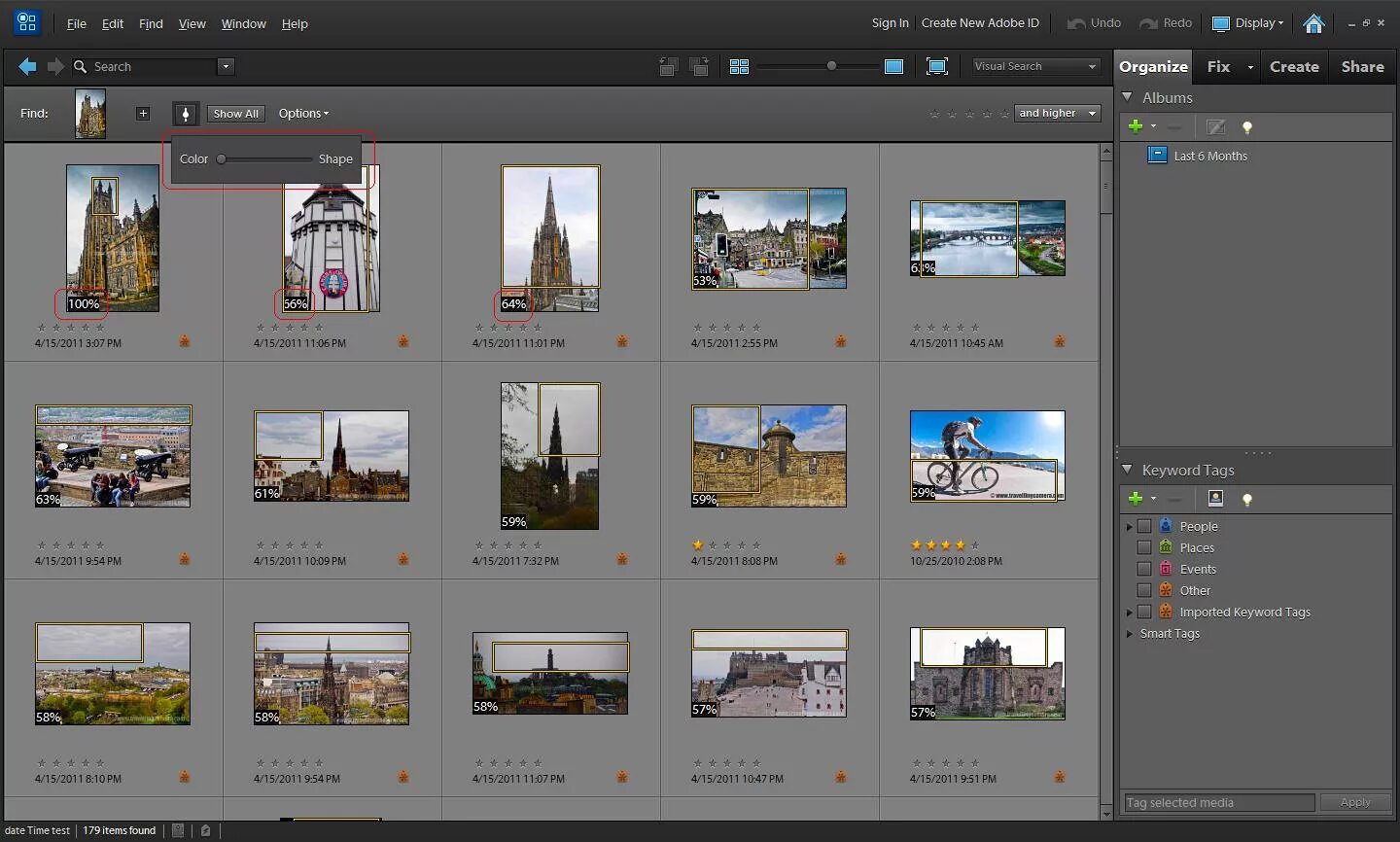Click the Home welcome screen icon
Viewport: 1400px width, 842px height.
1313,23
